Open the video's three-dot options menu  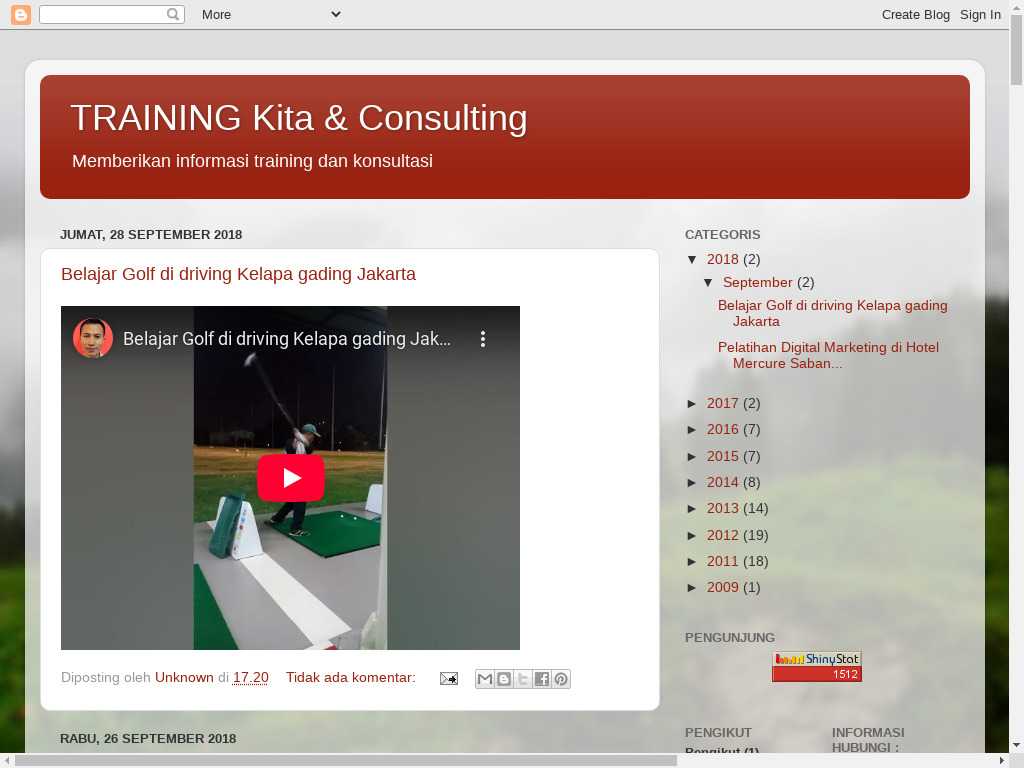[x=483, y=338]
